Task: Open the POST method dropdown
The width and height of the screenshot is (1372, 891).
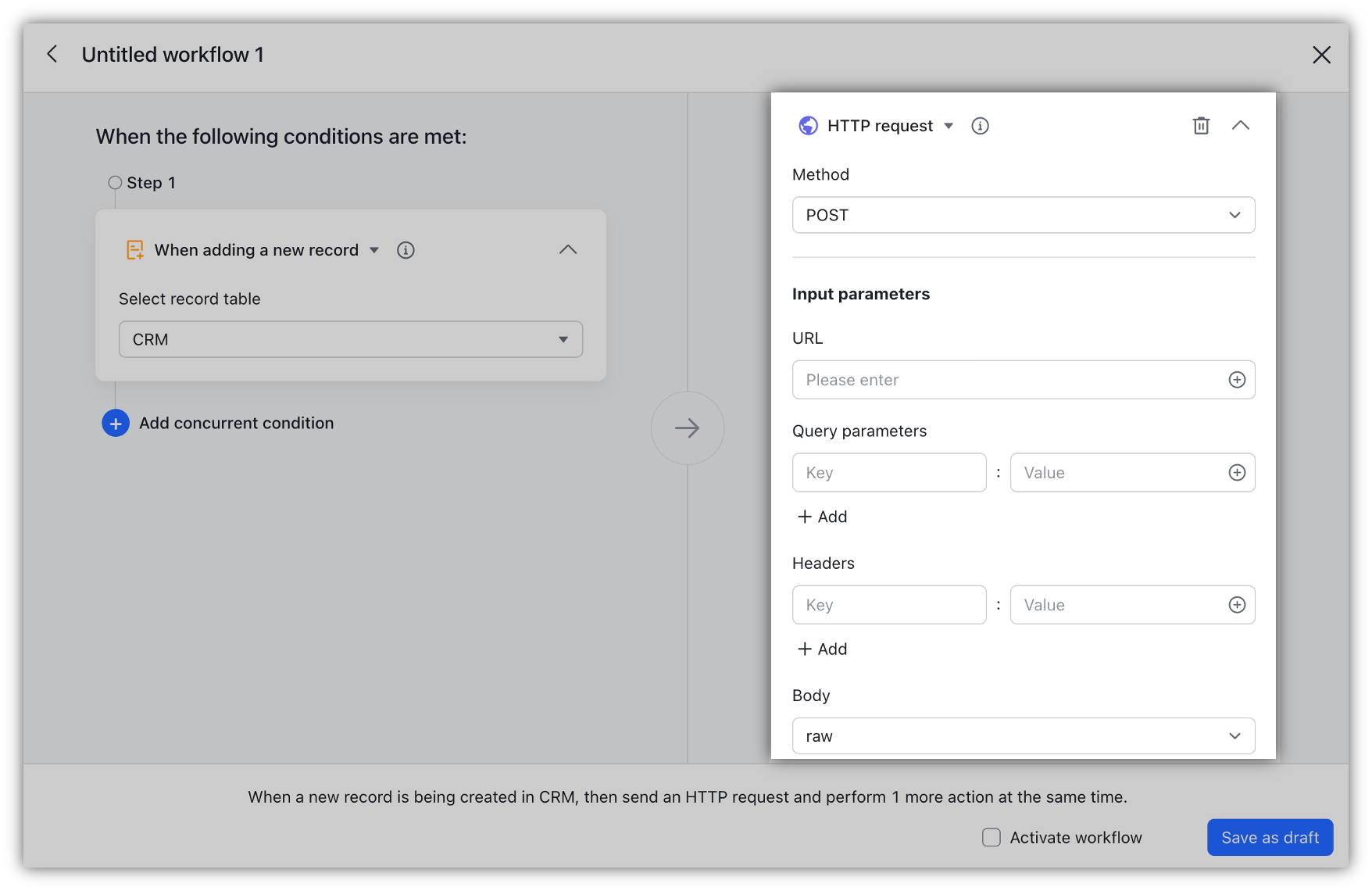Action: click(1024, 215)
